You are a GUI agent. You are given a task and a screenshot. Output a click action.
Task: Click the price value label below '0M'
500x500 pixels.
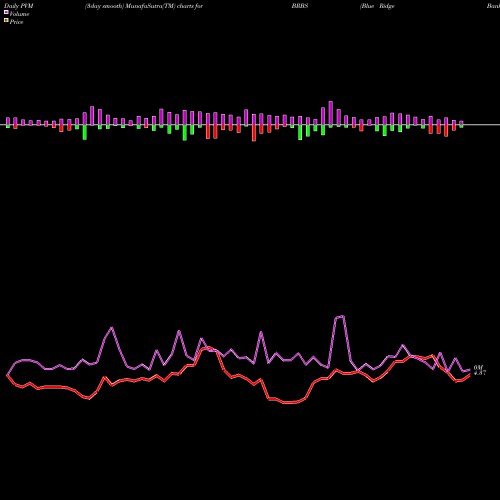pyautogui.click(x=480, y=373)
